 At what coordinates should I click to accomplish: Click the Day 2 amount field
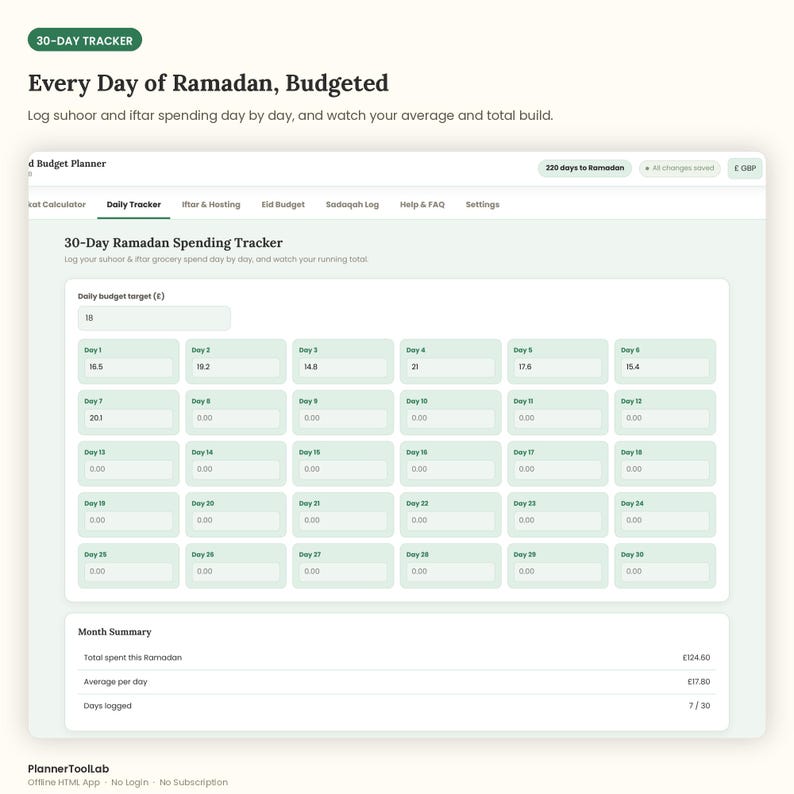(236, 367)
